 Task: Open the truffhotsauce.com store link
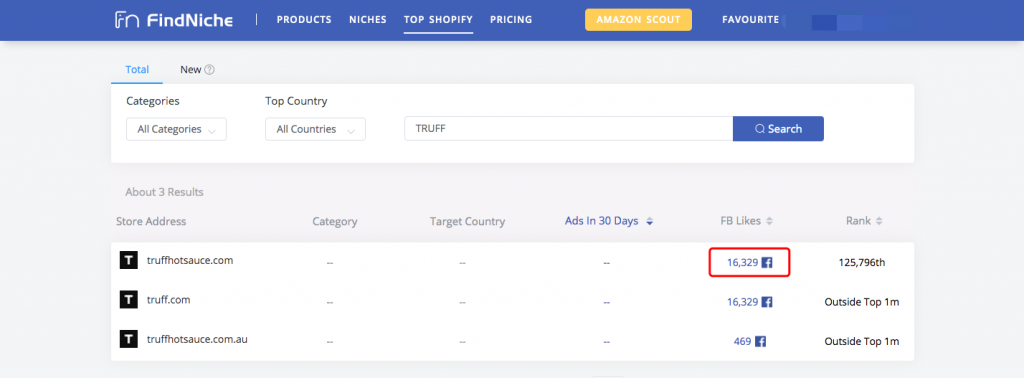tap(190, 260)
